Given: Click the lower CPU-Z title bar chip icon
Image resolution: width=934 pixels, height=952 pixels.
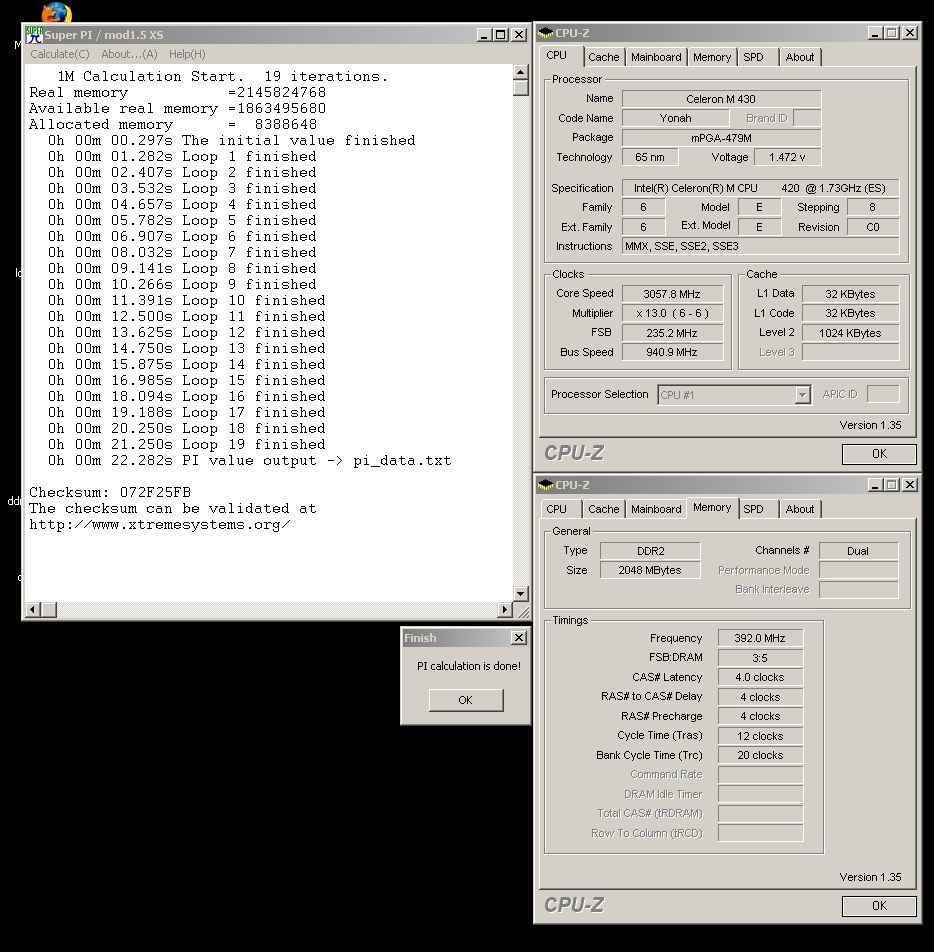Looking at the screenshot, I should pyautogui.click(x=545, y=484).
